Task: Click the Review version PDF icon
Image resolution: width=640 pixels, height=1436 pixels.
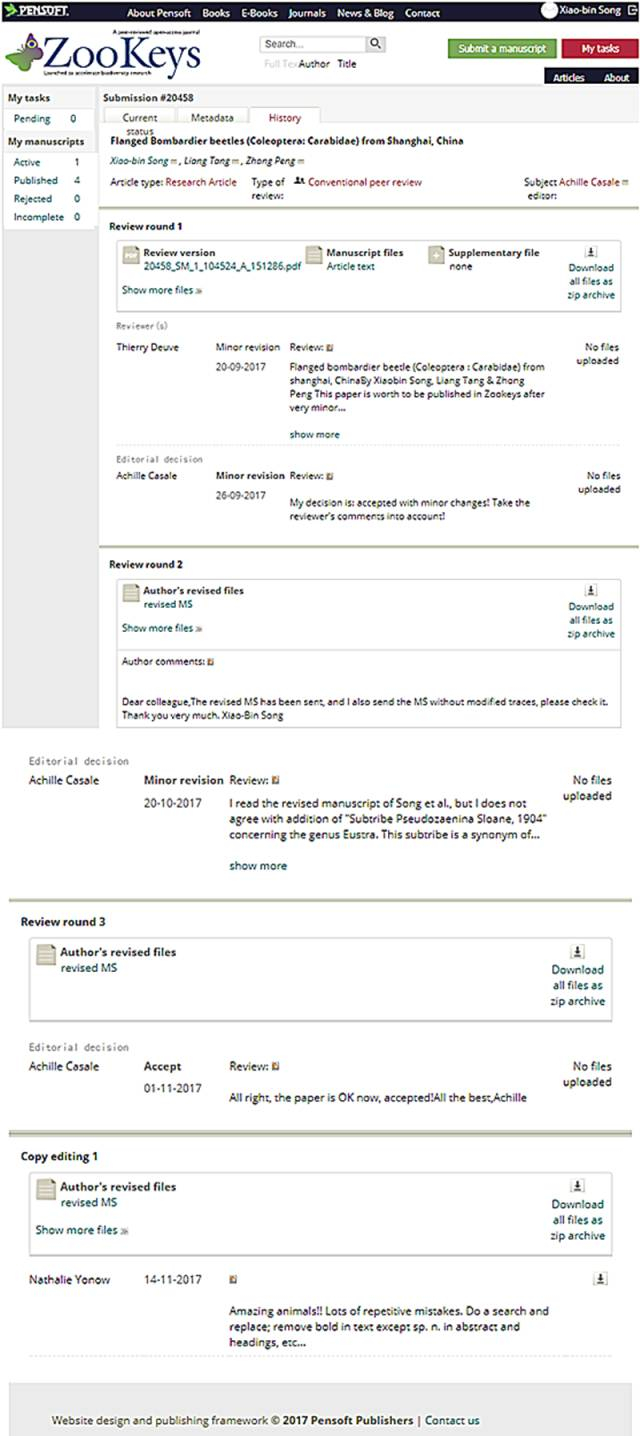Action: (131, 256)
